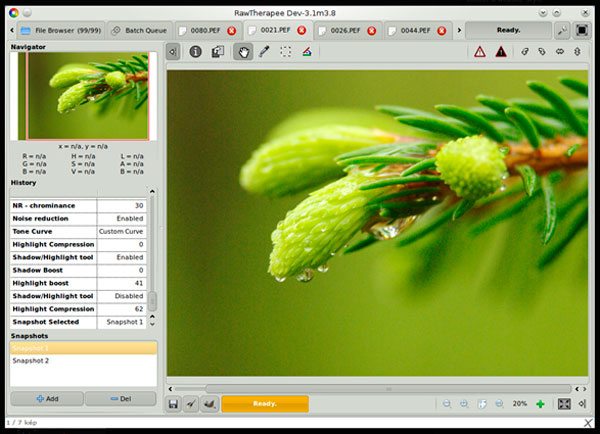
Task: Open the image info overlay
Action: (x=196, y=52)
